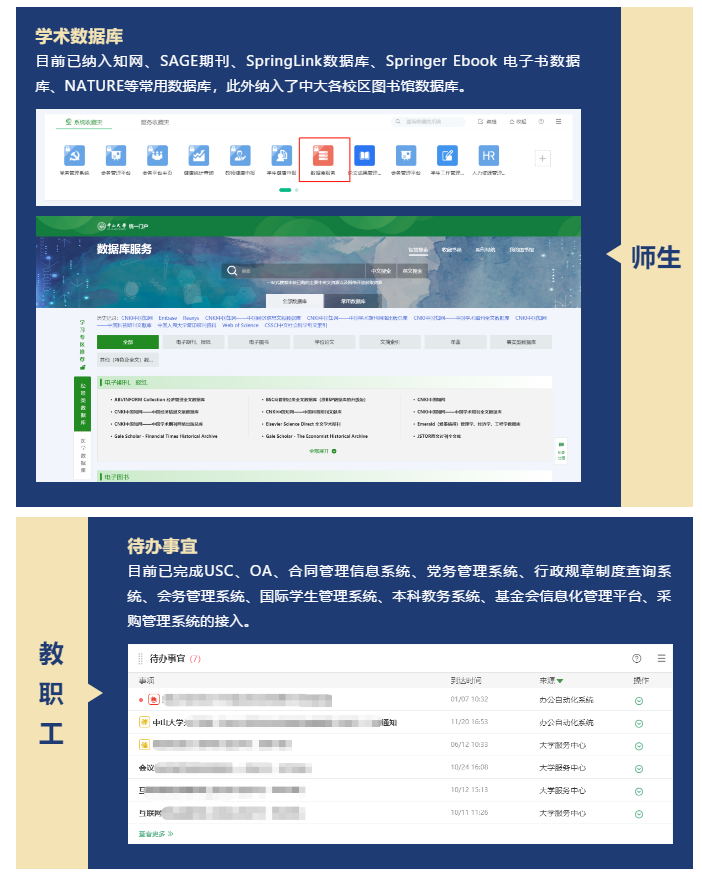Viewport: 702px width, 874px height.
Task: Click the magnifier icon in database search bar
Action: point(232,271)
